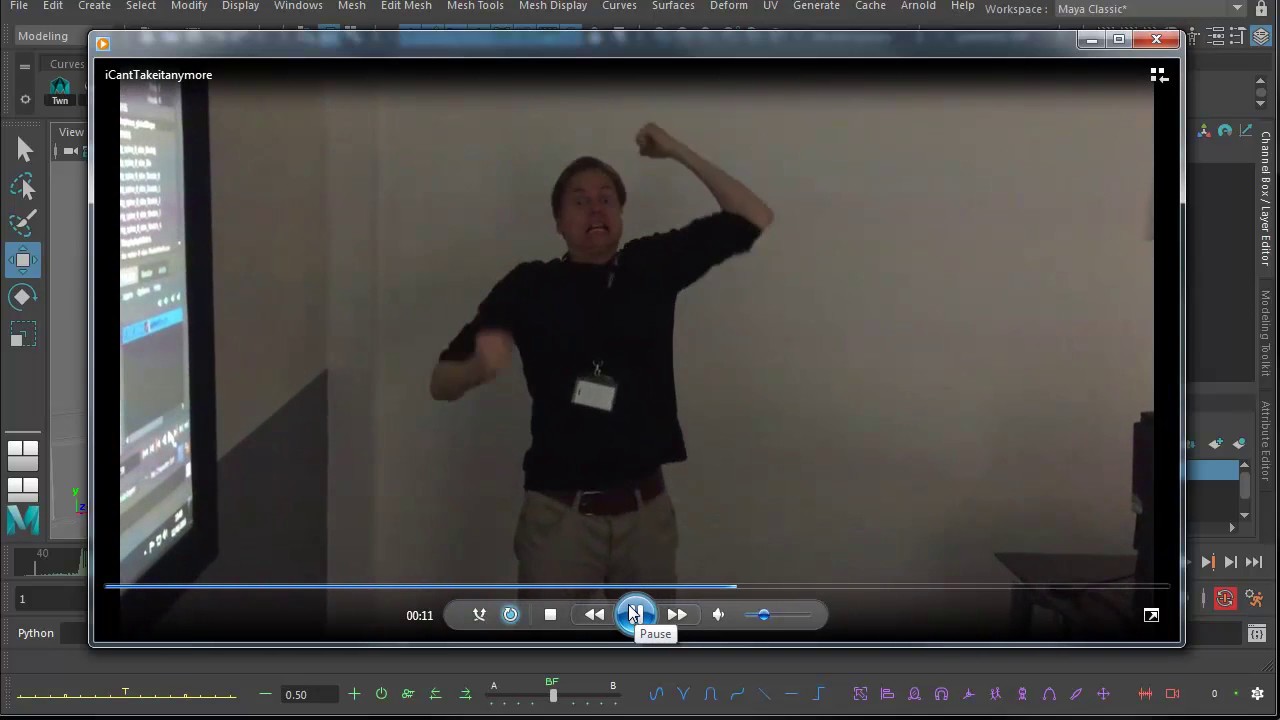Switch to four-pane viewport layout

23,456
